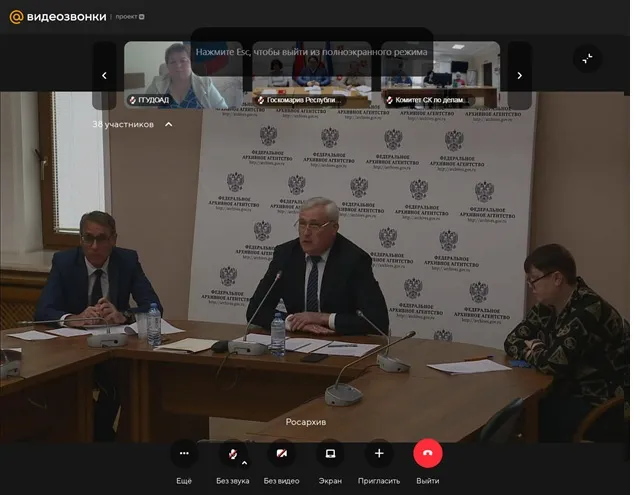Show previous participants with left arrow

point(104,76)
